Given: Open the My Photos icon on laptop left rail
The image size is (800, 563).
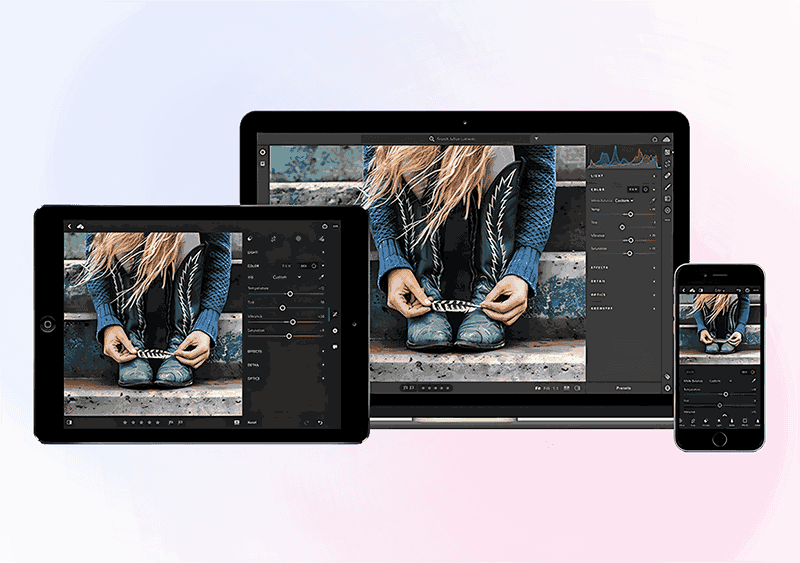Looking at the screenshot, I should pos(263,163).
